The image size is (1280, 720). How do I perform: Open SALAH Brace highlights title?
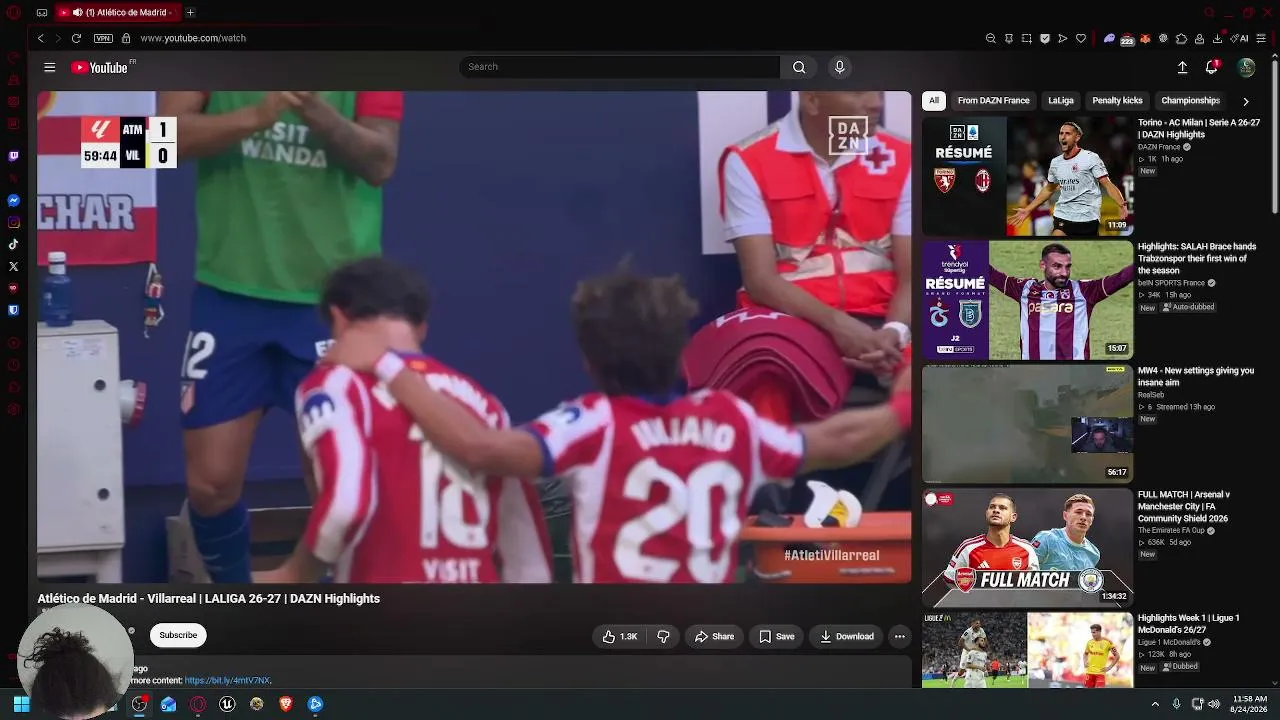click(x=1197, y=258)
